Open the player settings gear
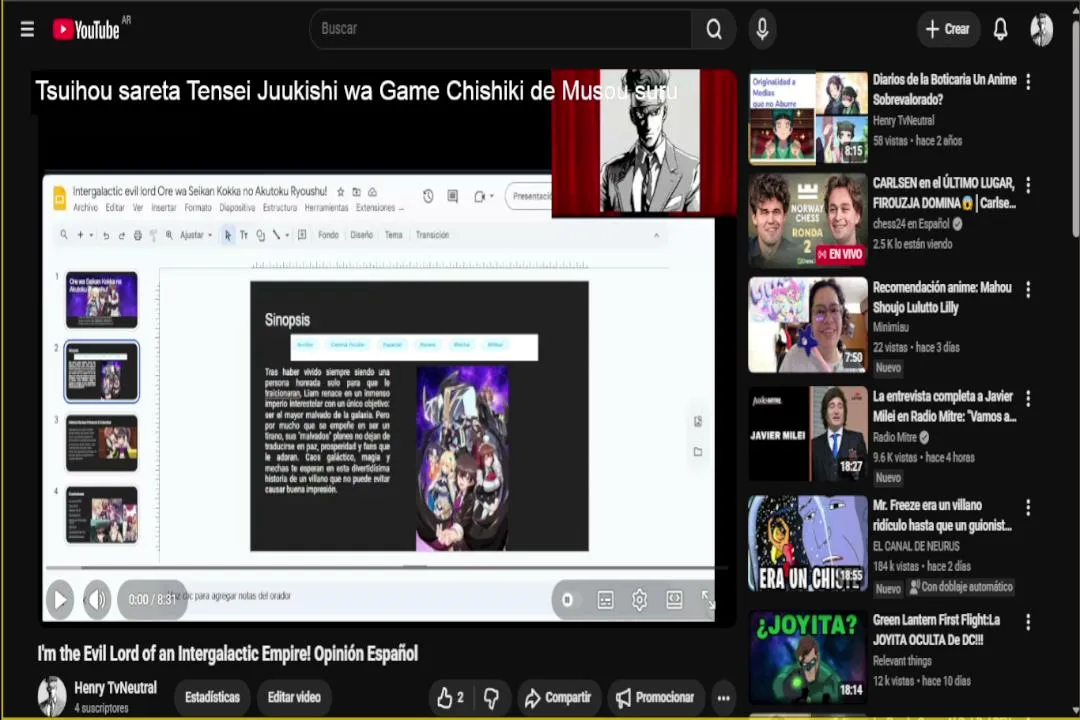Viewport: 1080px width, 720px height. point(639,599)
